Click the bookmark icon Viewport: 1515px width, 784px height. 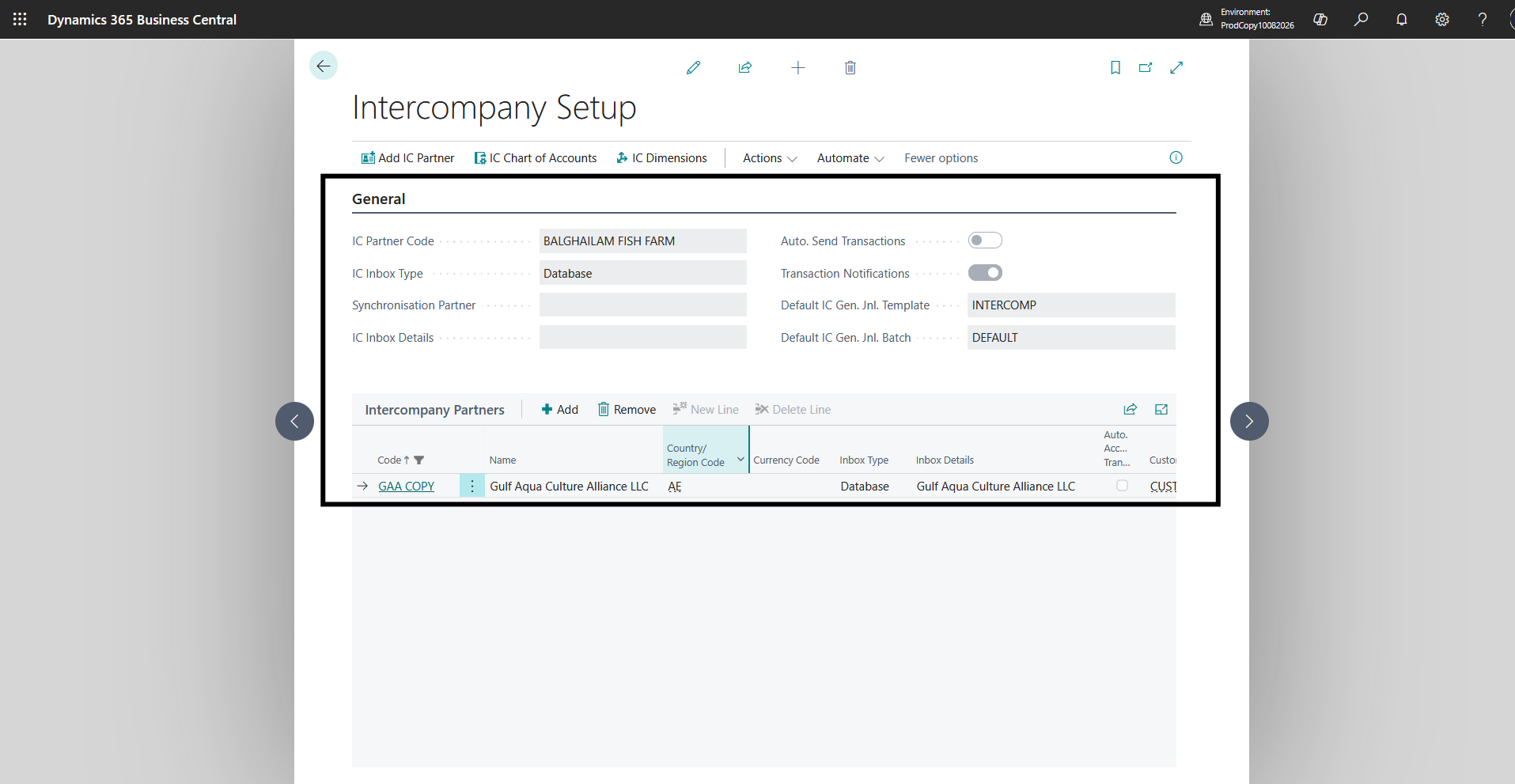[x=1115, y=68]
